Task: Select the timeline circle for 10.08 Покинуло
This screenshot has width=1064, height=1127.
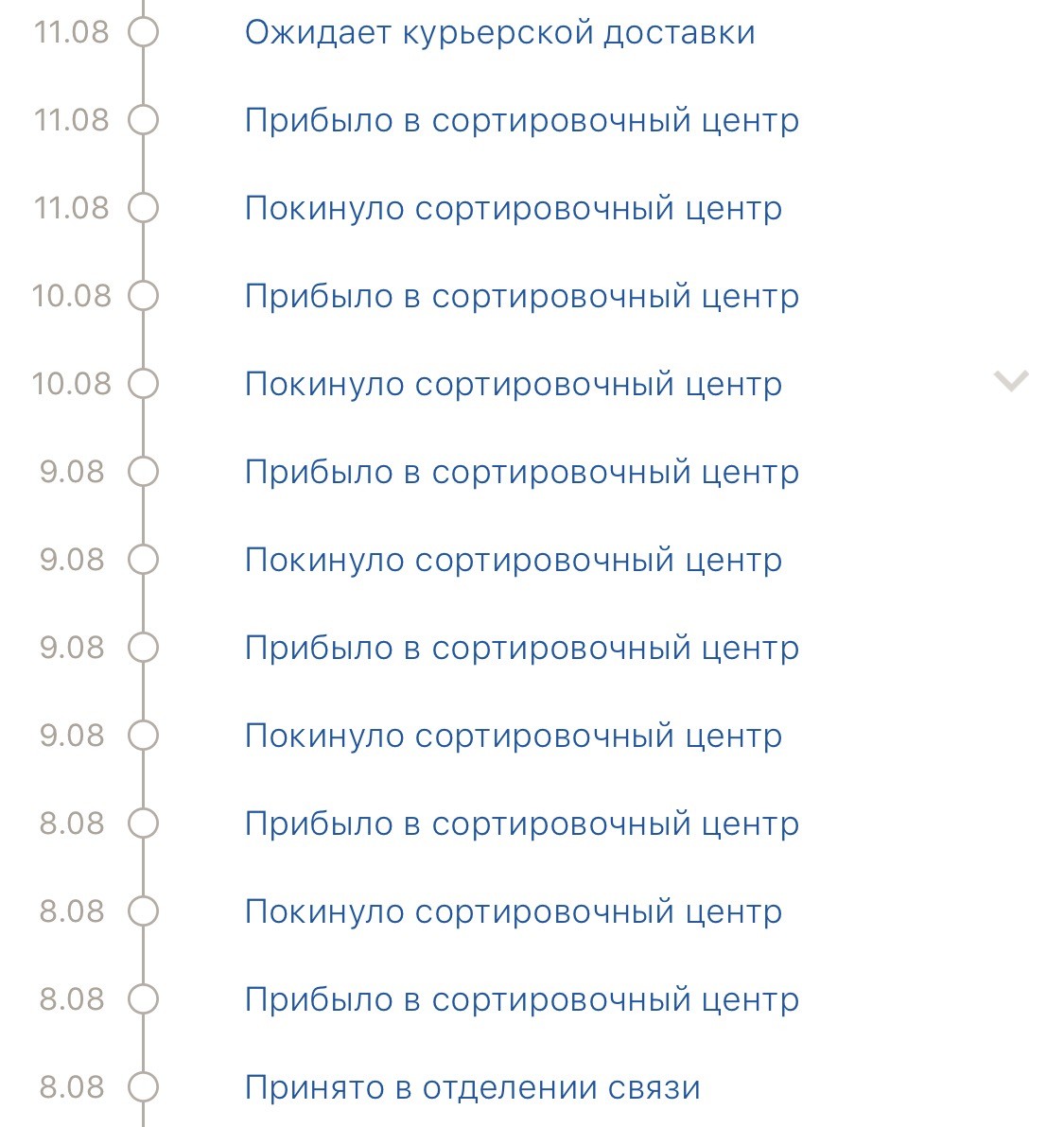Action: (x=143, y=384)
